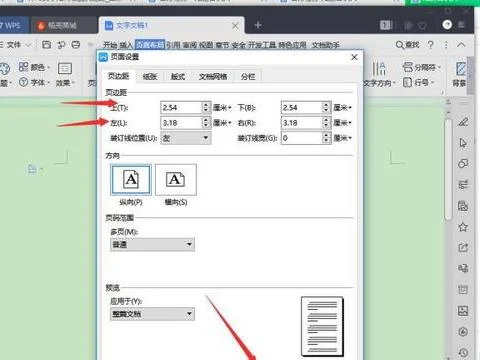
Task: Click the picture icon in right sidebar
Action: [463, 311]
